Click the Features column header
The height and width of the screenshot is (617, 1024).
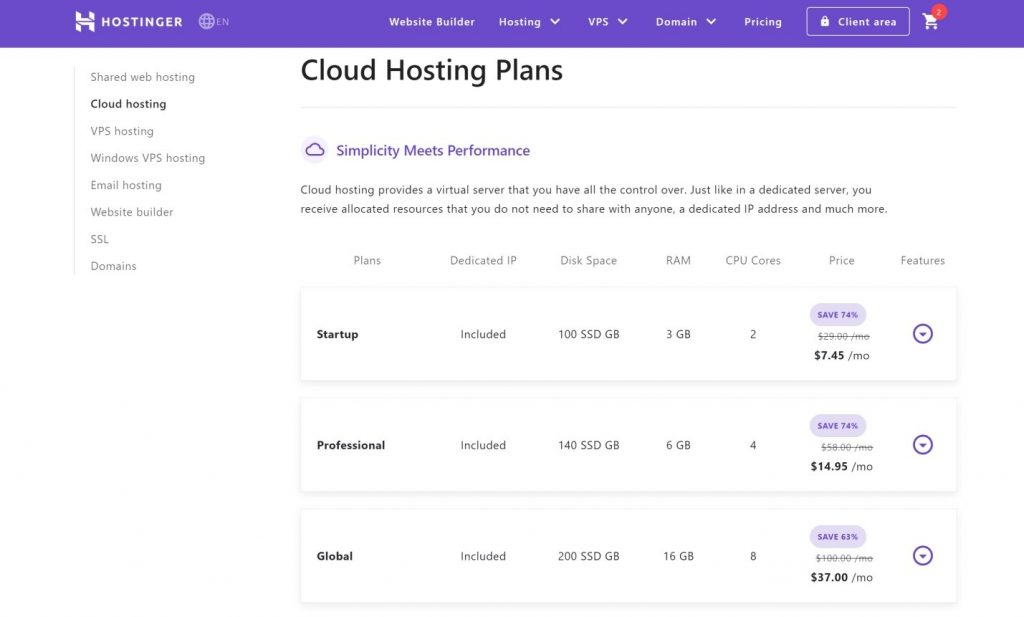(x=922, y=261)
